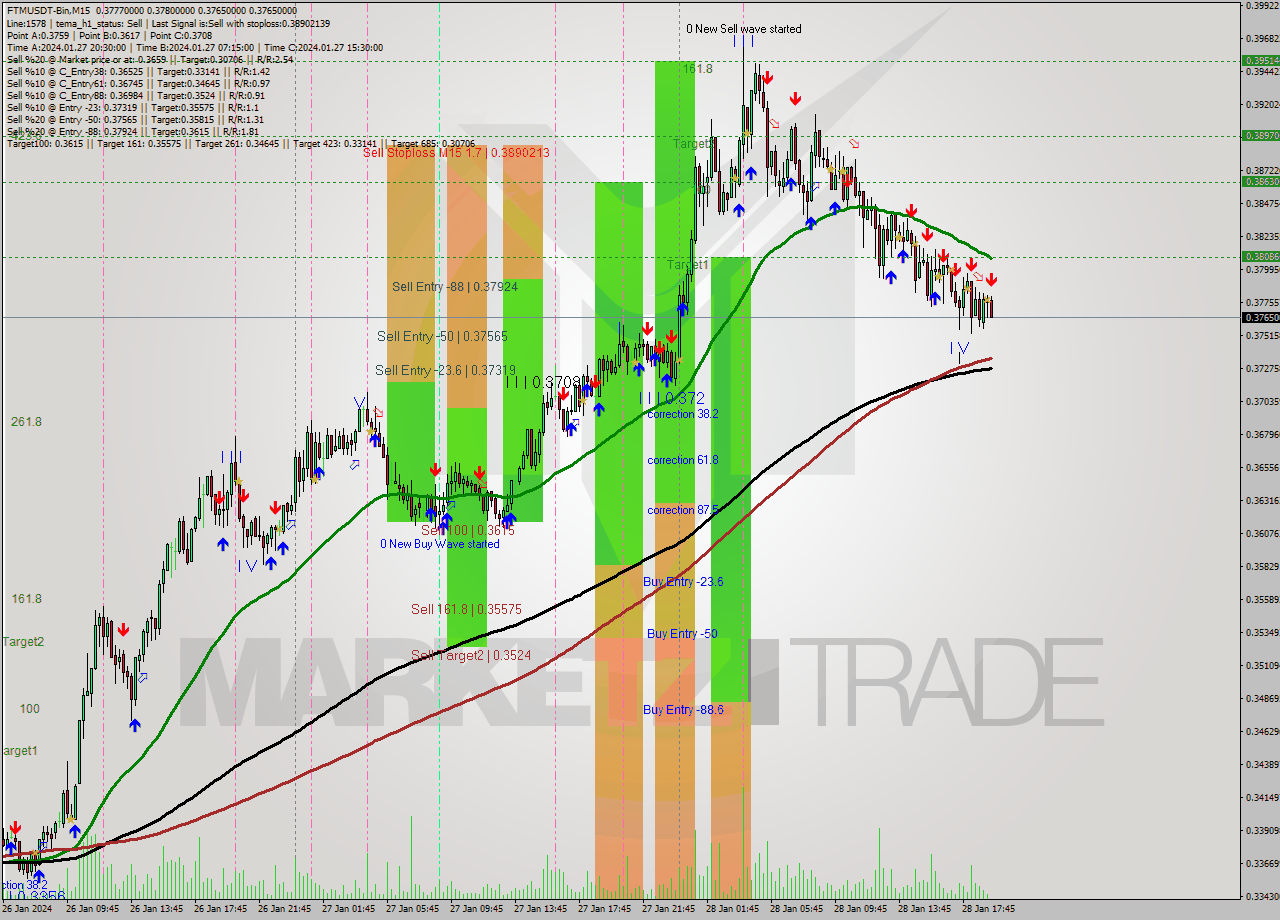Viewport: 1280px width, 920px height.
Task: Click the 'Sell Stoploss M15 1.7 | 0.3890213' label
Action: point(456,152)
